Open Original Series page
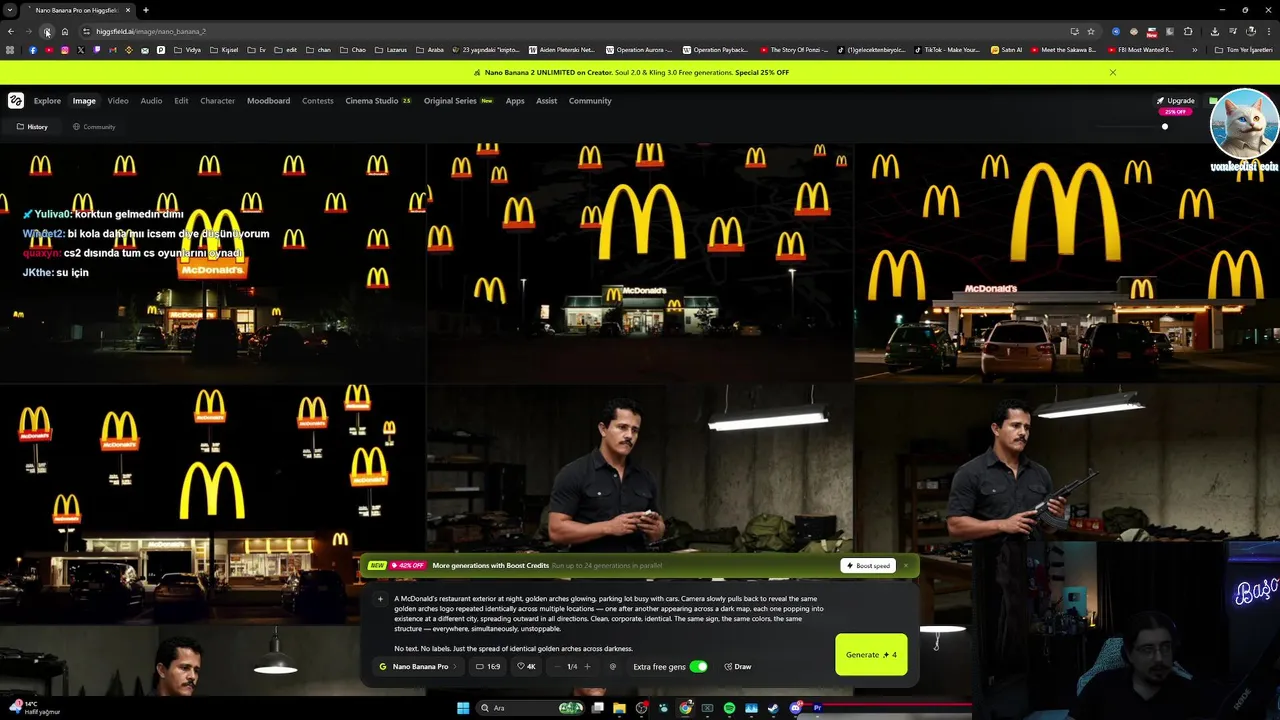Image resolution: width=1280 pixels, height=720 pixels. pos(458,101)
